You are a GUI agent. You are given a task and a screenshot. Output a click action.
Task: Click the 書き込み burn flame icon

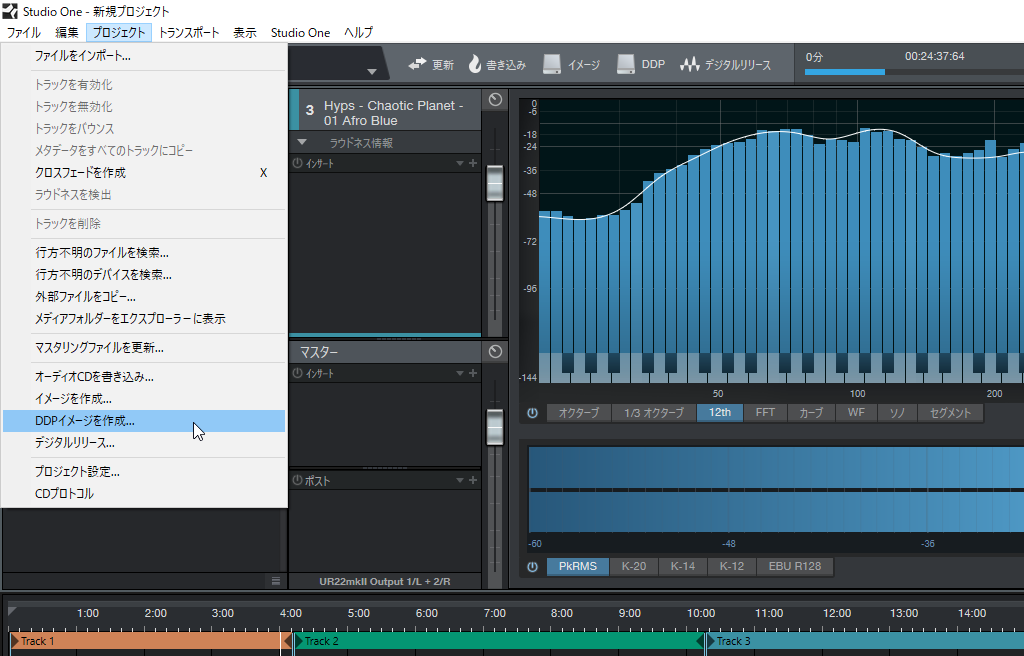475,63
